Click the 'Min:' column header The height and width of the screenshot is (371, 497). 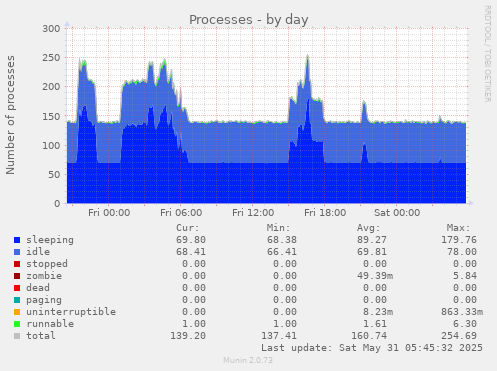click(x=278, y=228)
